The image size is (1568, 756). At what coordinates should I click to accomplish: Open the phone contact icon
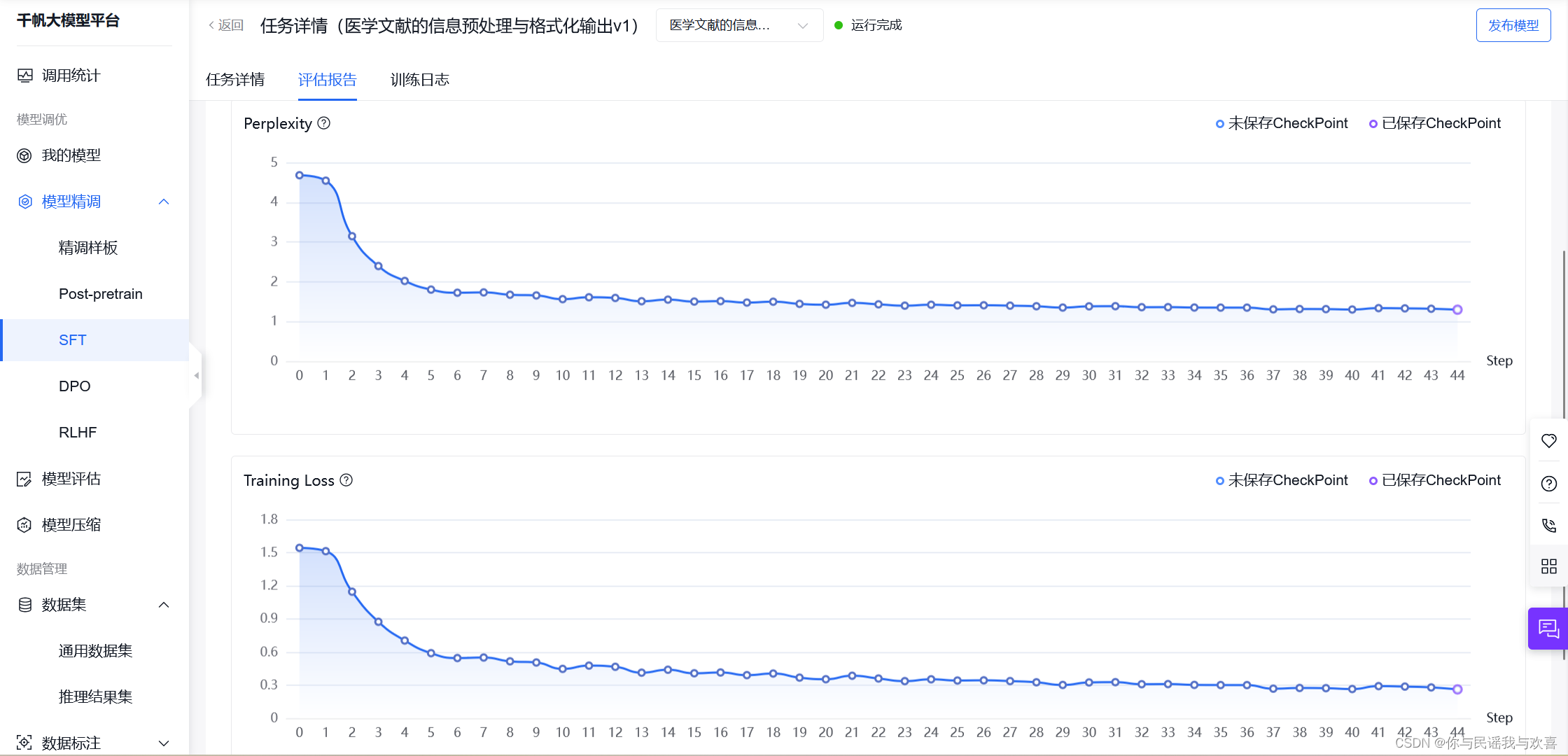(x=1548, y=525)
